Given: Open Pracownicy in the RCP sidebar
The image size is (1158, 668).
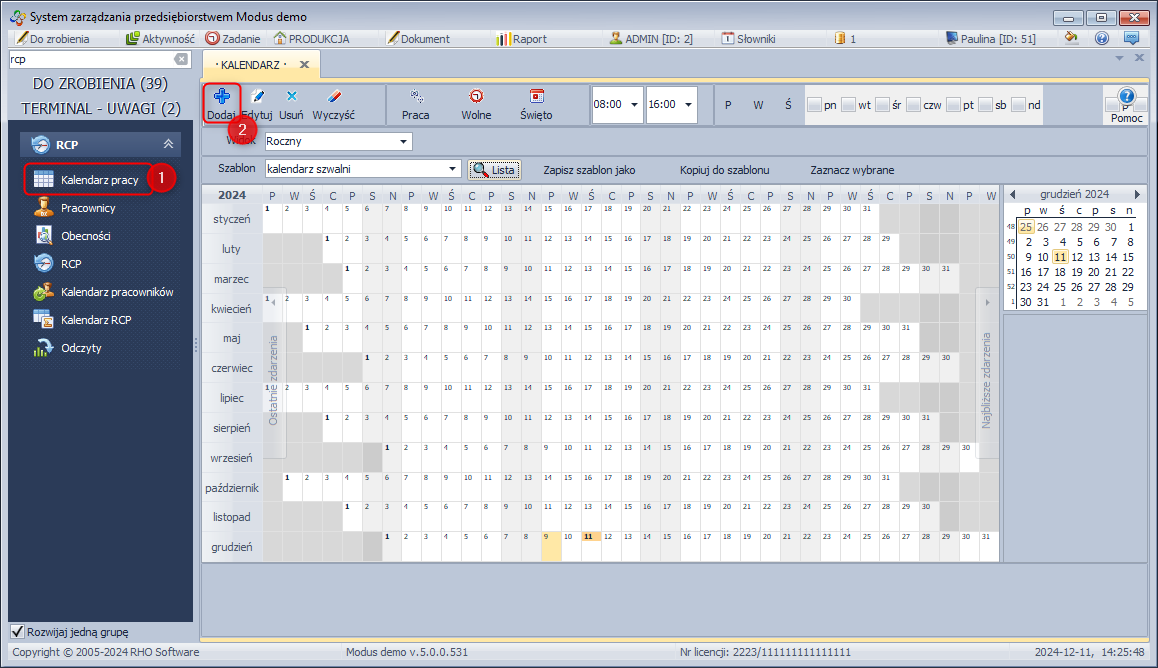Looking at the screenshot, I should (88, 208).
